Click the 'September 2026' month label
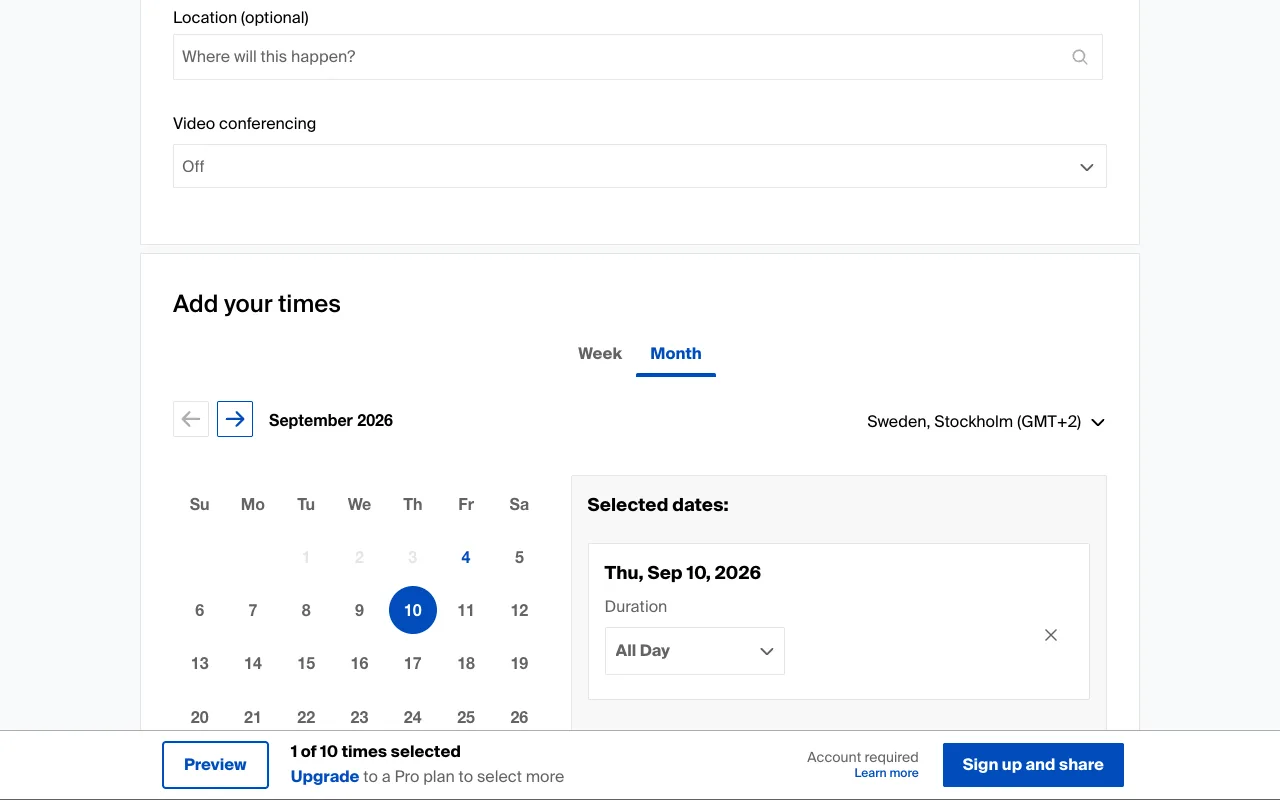This screenshot has width=1280, height=800. click(331, 420)
